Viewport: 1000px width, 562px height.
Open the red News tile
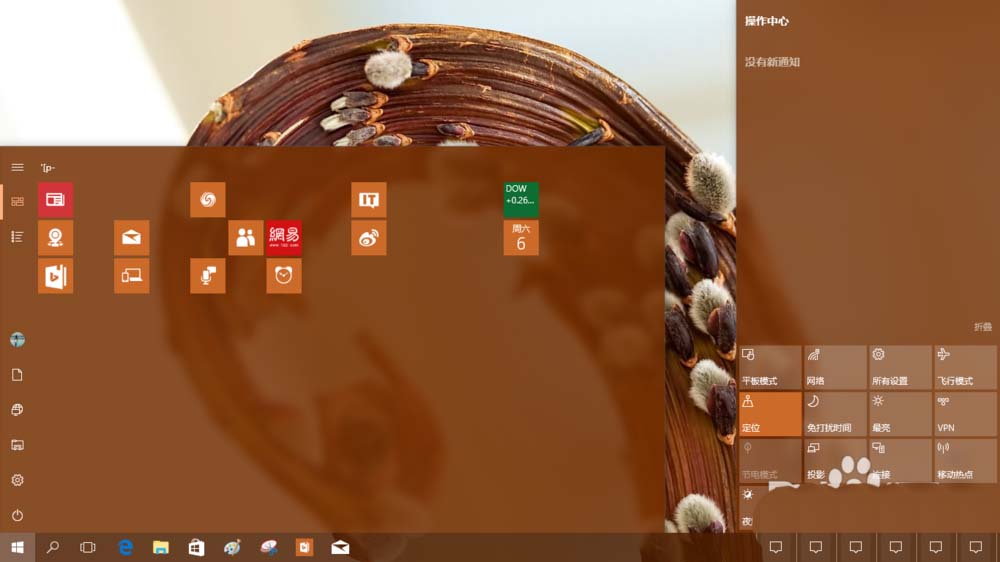[55, 200]
